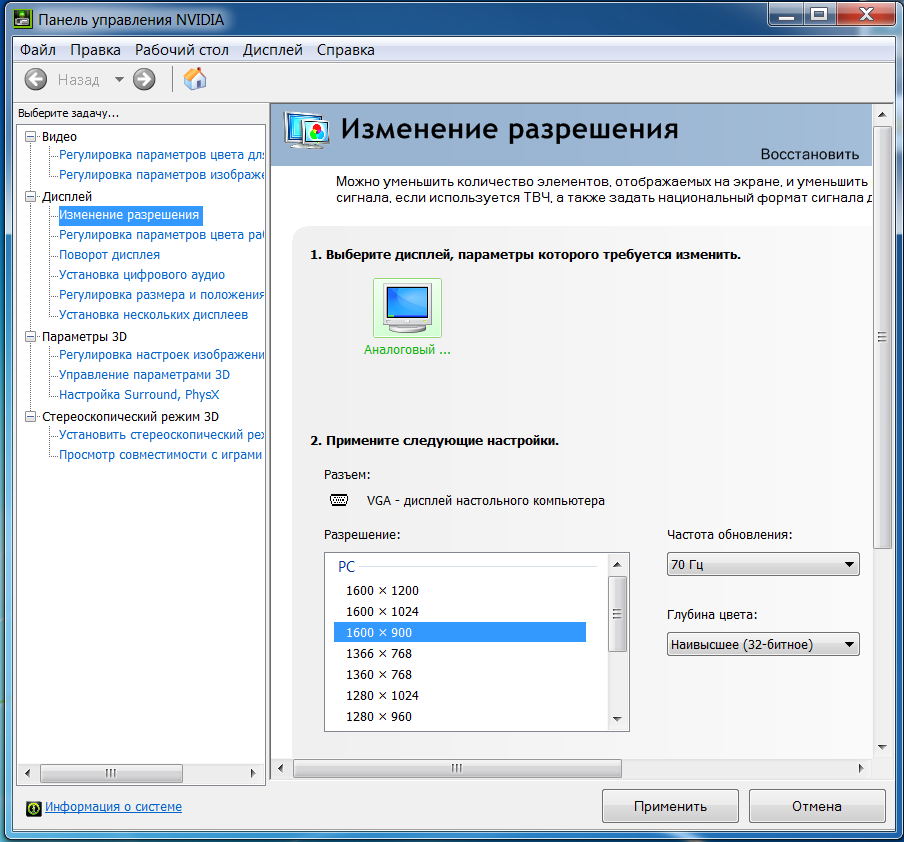The height and width of the screenshot is (842, 904).
Task: Open Просмотр совместимости с играми task
Action: 160,455
